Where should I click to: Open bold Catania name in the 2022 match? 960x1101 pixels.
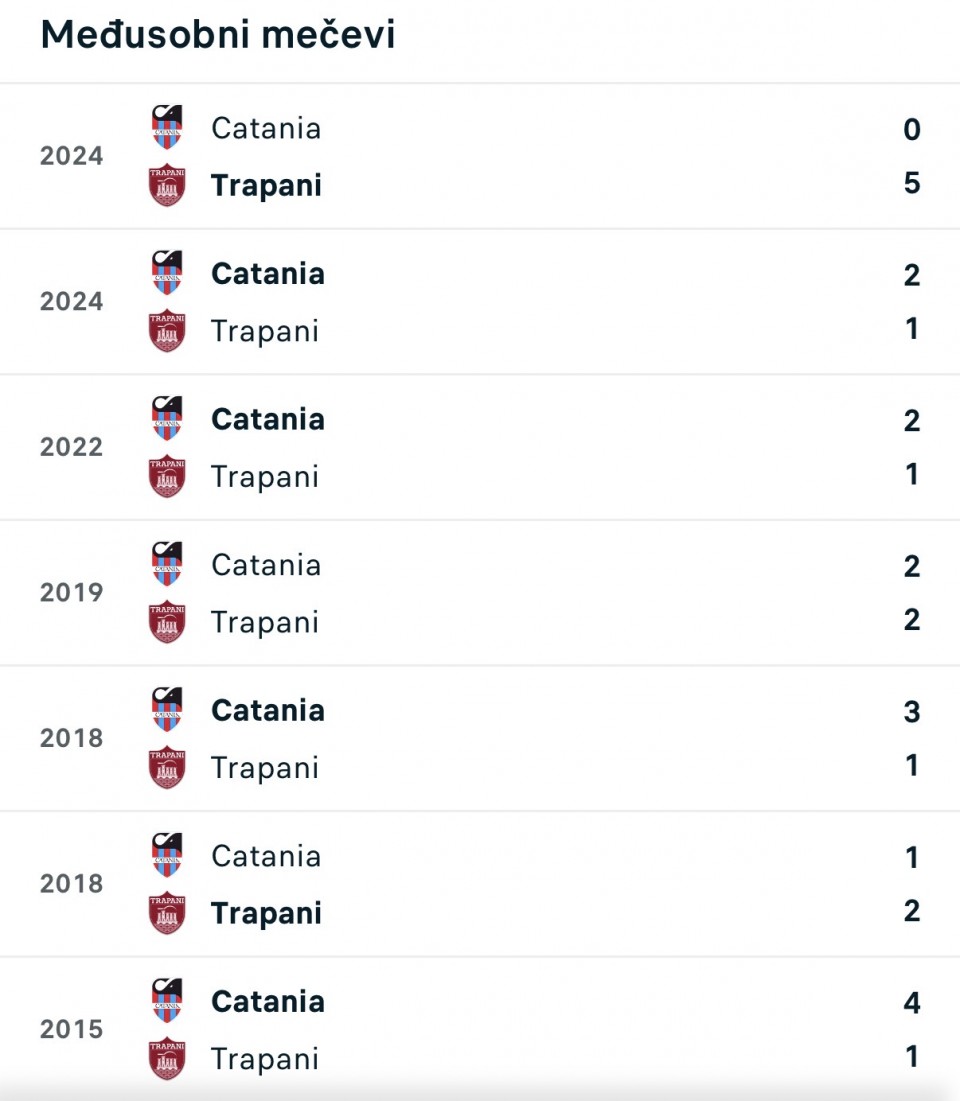click(267, 419)
